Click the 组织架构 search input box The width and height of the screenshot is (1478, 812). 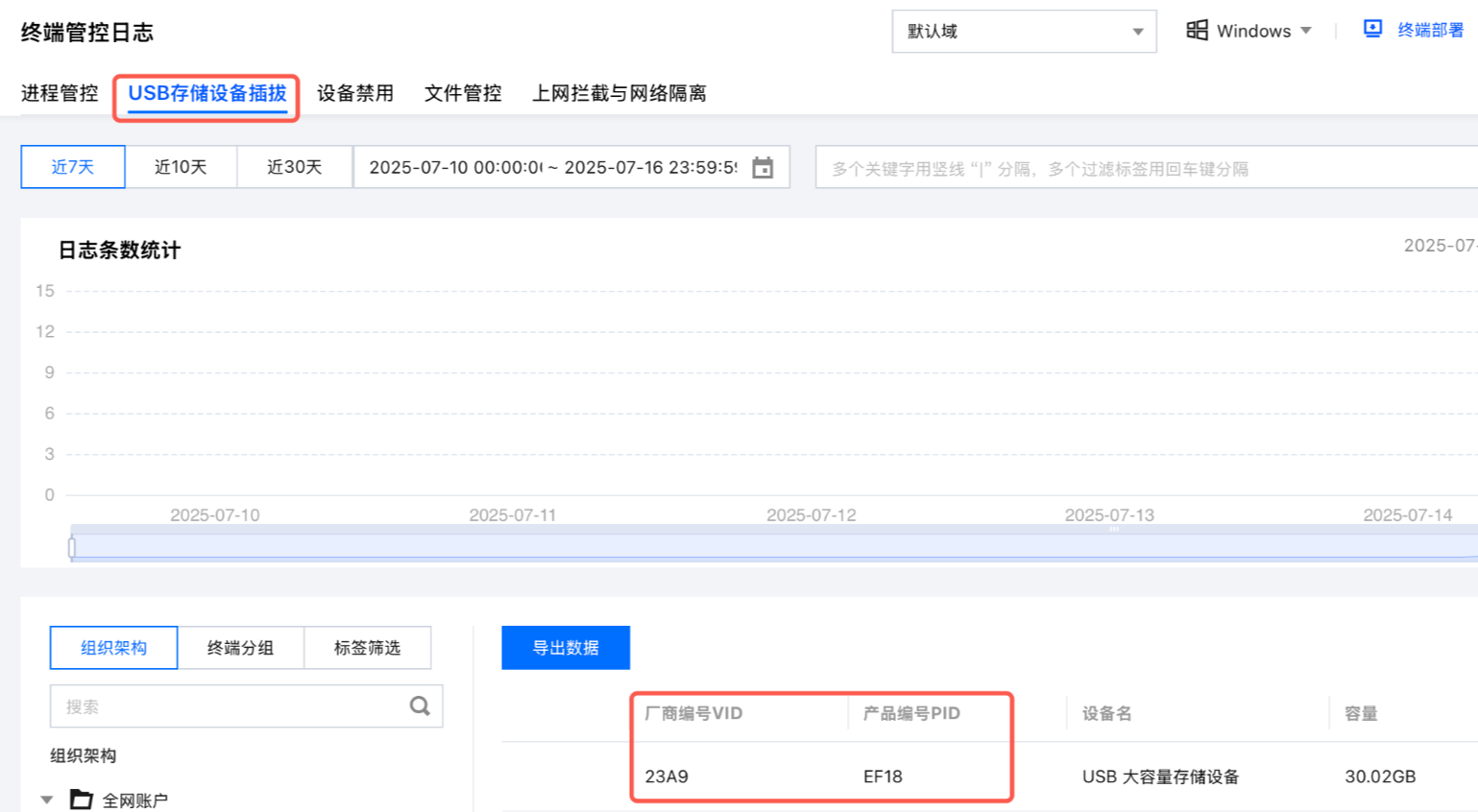tap(230, 706)
